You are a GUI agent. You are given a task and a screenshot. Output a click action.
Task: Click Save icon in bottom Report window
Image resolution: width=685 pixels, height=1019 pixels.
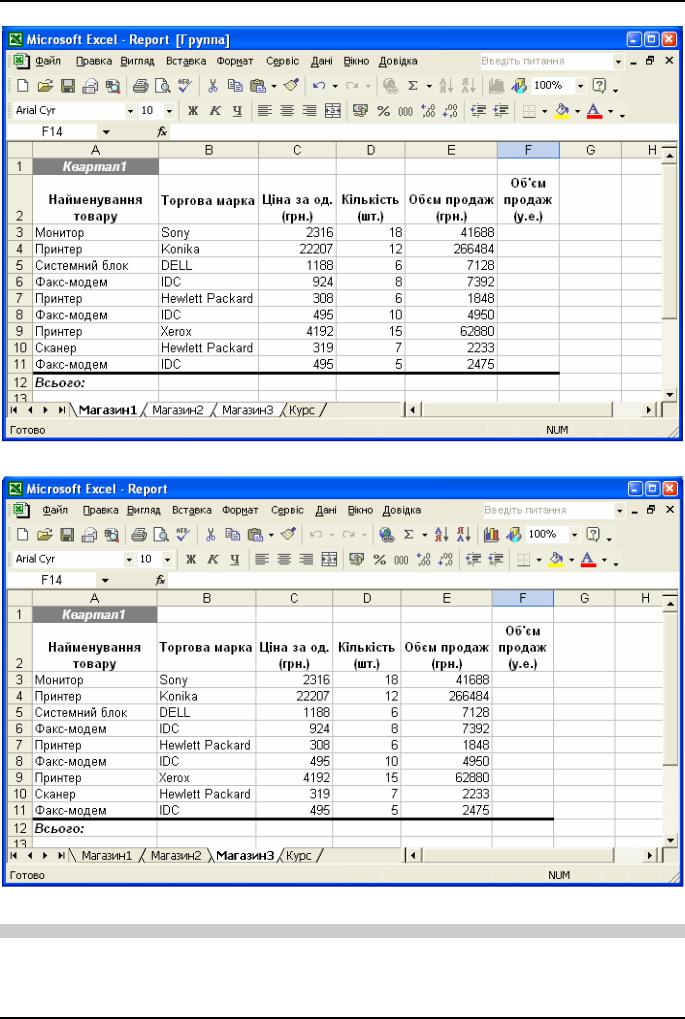pos(67,535)
